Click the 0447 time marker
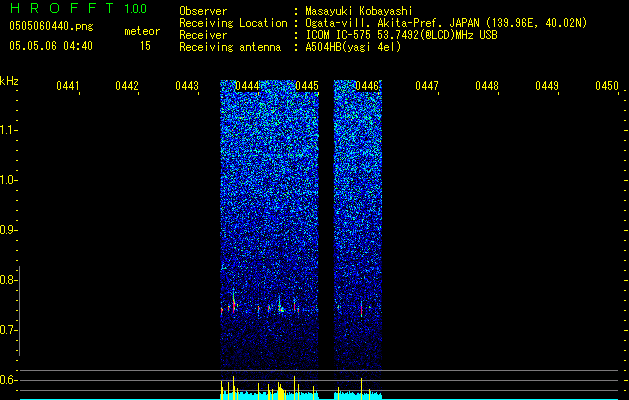The width and height of the screenshot is (629, 400). [x=427, y=86]
